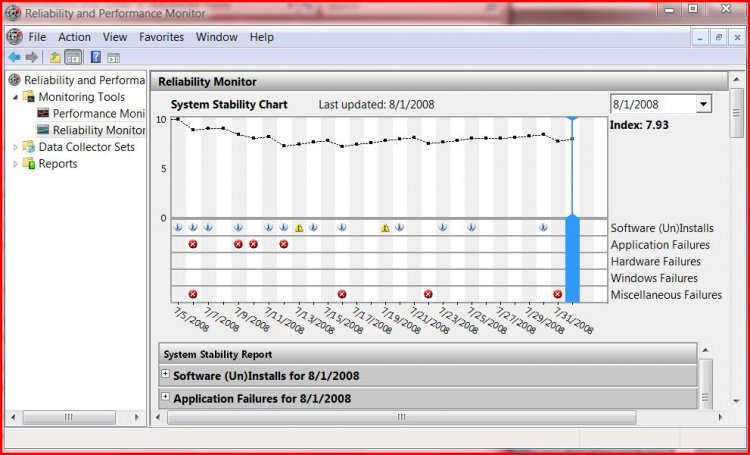Expand Software (Un)Installs for 8/1/2008 section

[165, 374]
